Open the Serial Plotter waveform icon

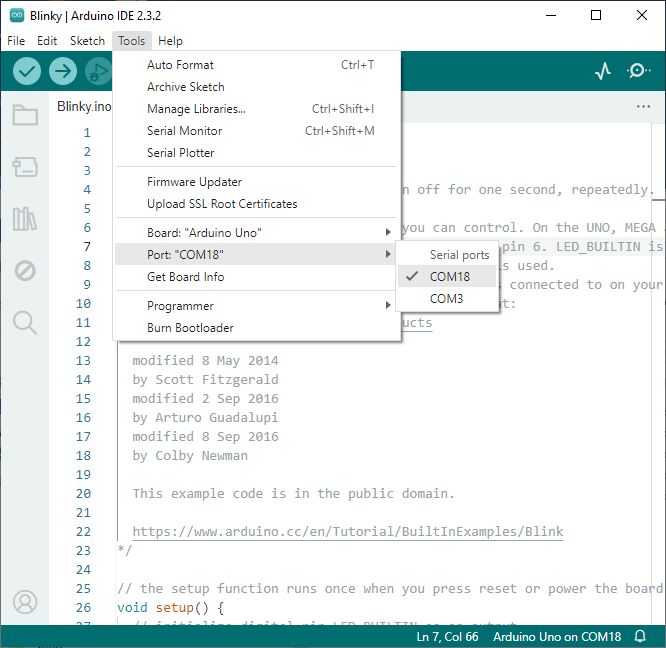[x=603, y=71]
